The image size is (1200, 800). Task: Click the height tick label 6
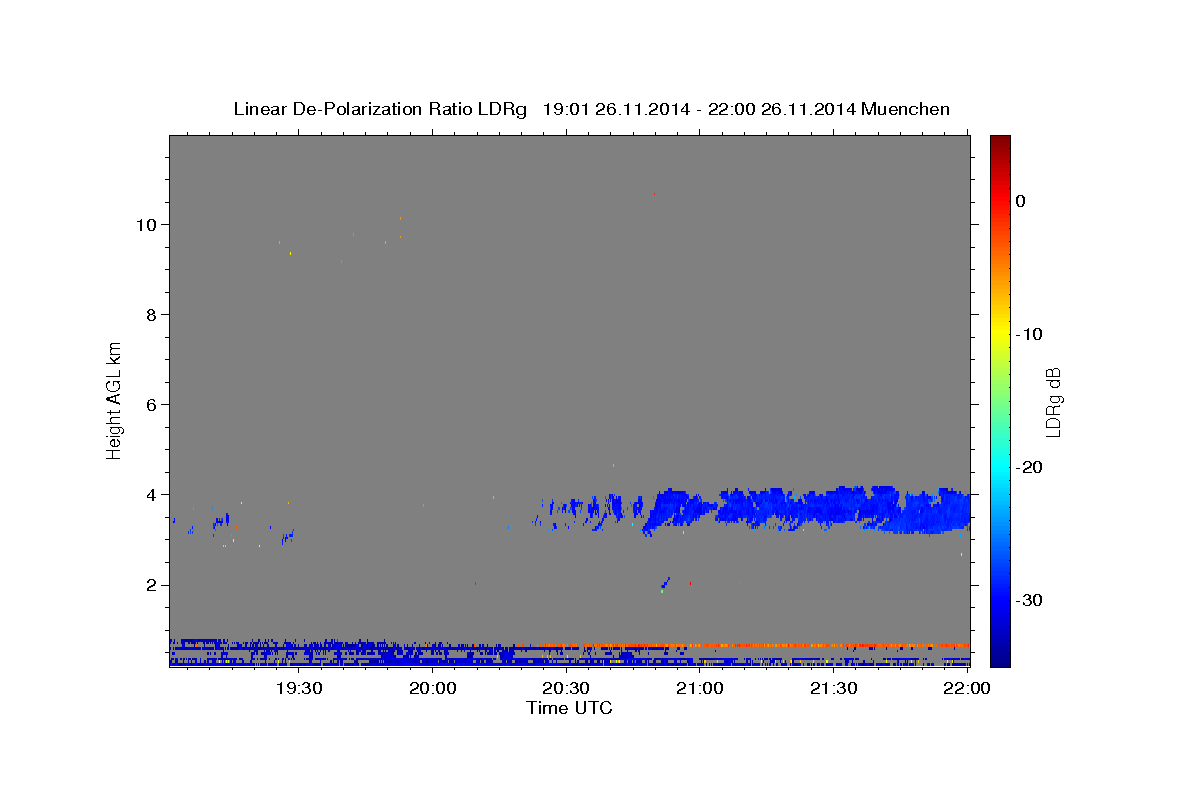tap(153, 405)
